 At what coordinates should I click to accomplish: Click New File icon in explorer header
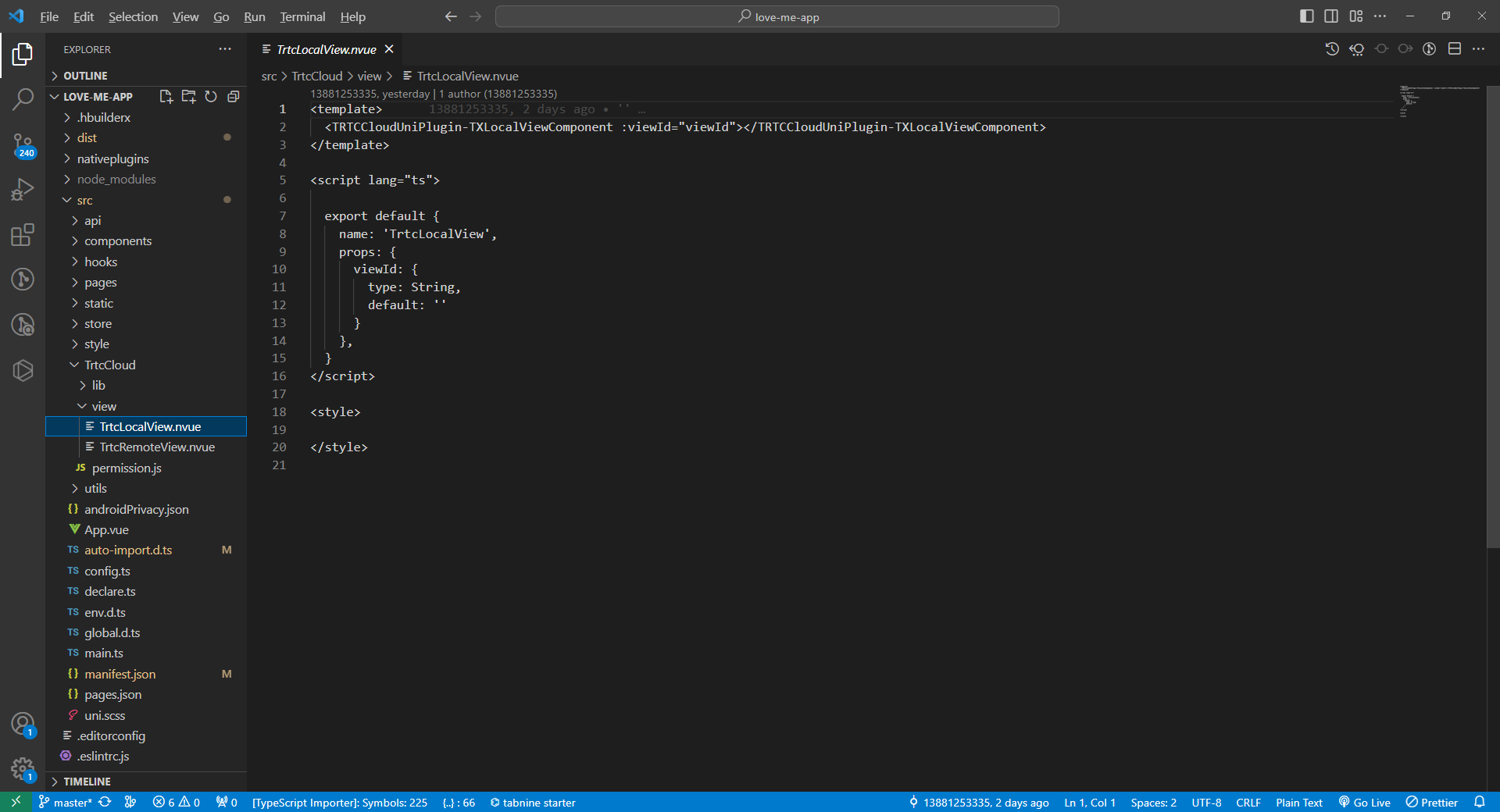click(166, 97)
